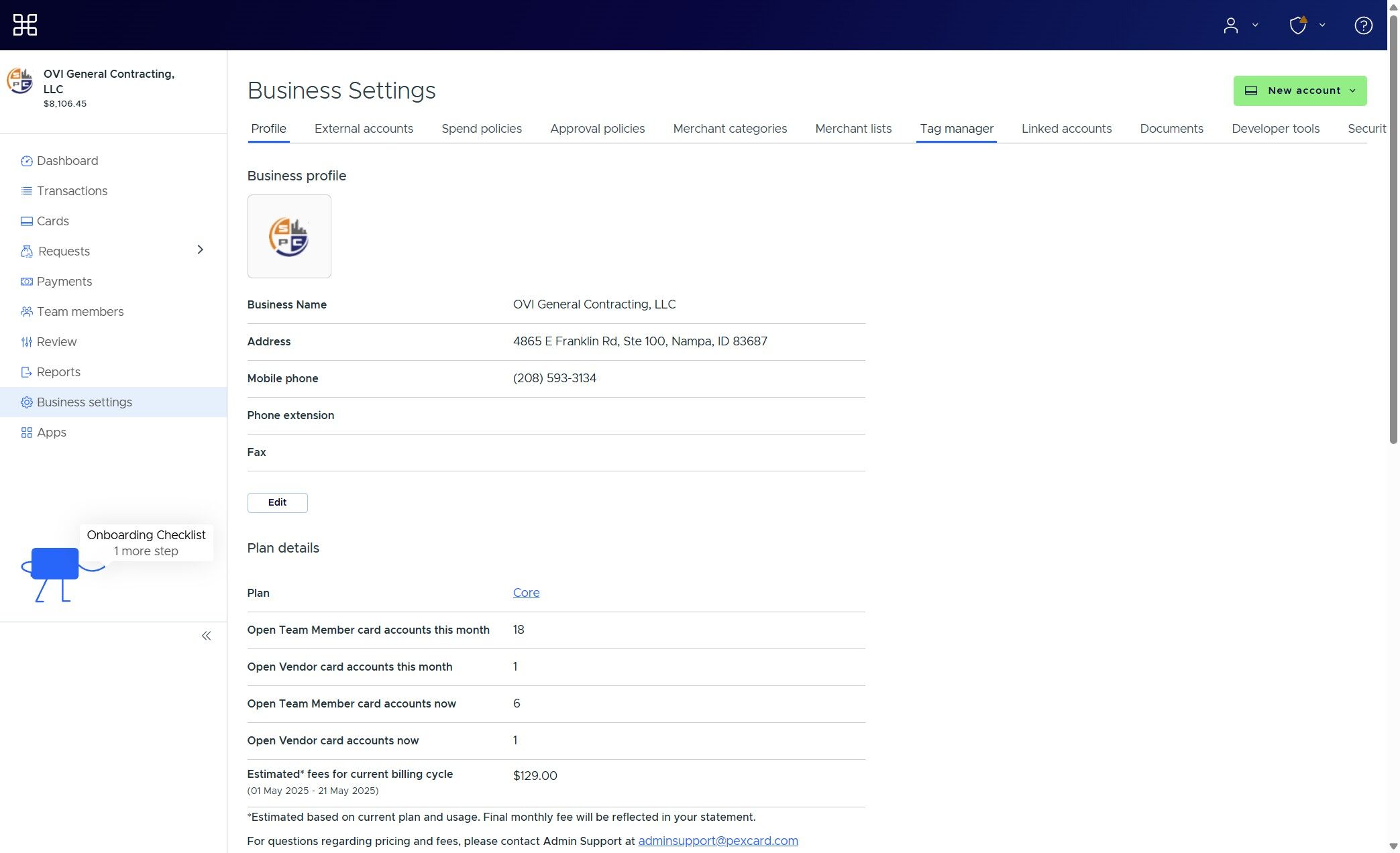This screenshot has width=1400, height=853.
Task: Click the help question mark icon
Action: [1362, 25]
